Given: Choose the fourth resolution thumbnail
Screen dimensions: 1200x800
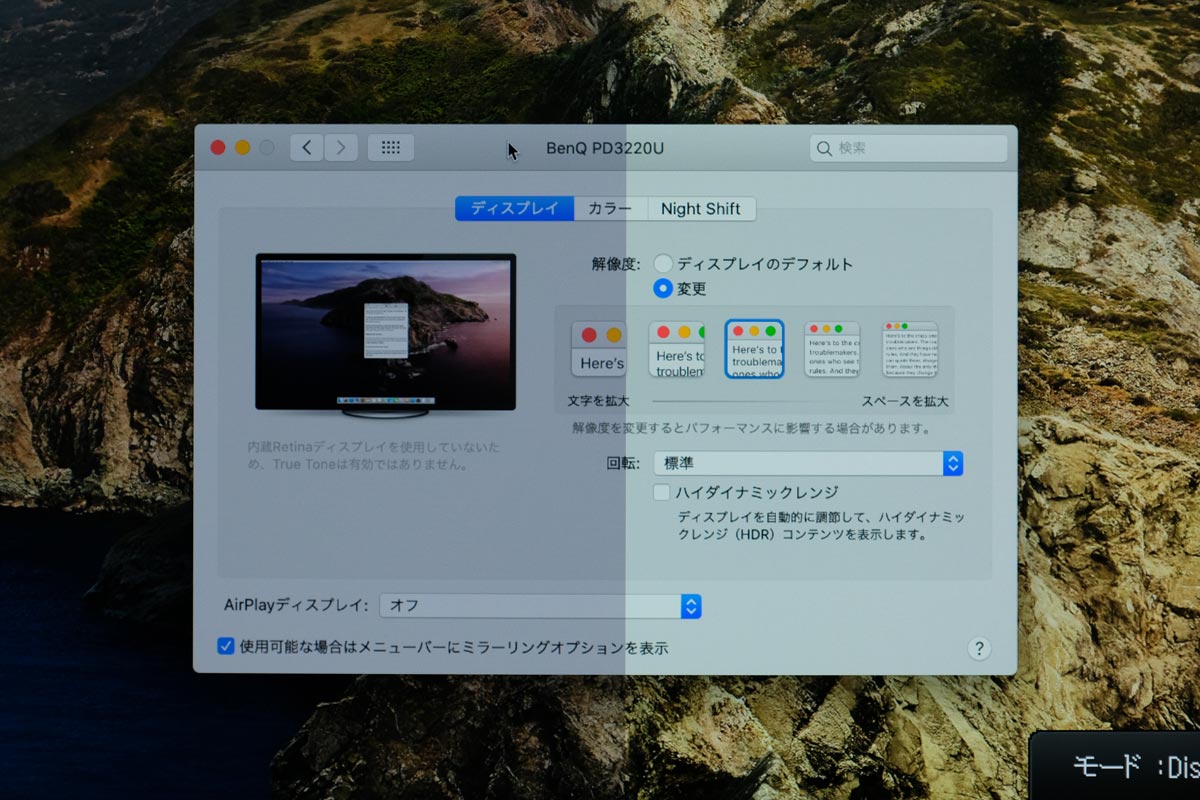Looking at the screenshot, I should [x=832, y=349].
